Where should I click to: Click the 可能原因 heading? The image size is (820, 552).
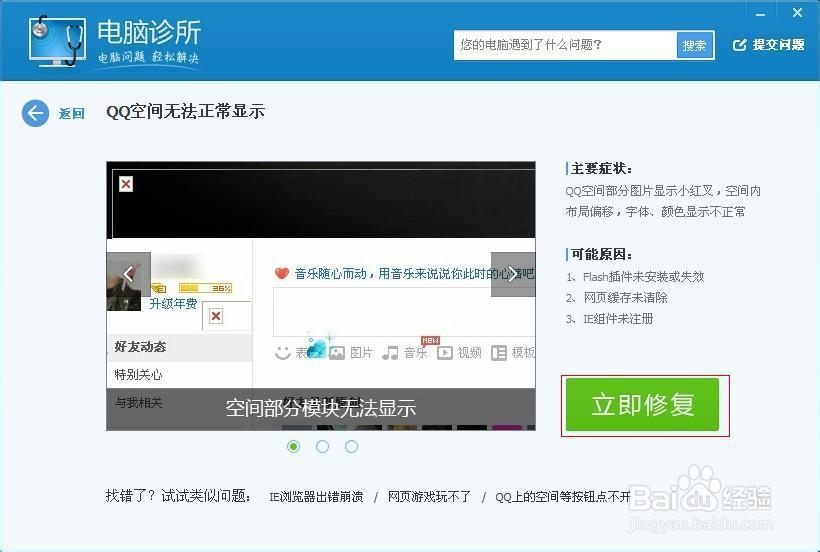[x=602, y=255]
